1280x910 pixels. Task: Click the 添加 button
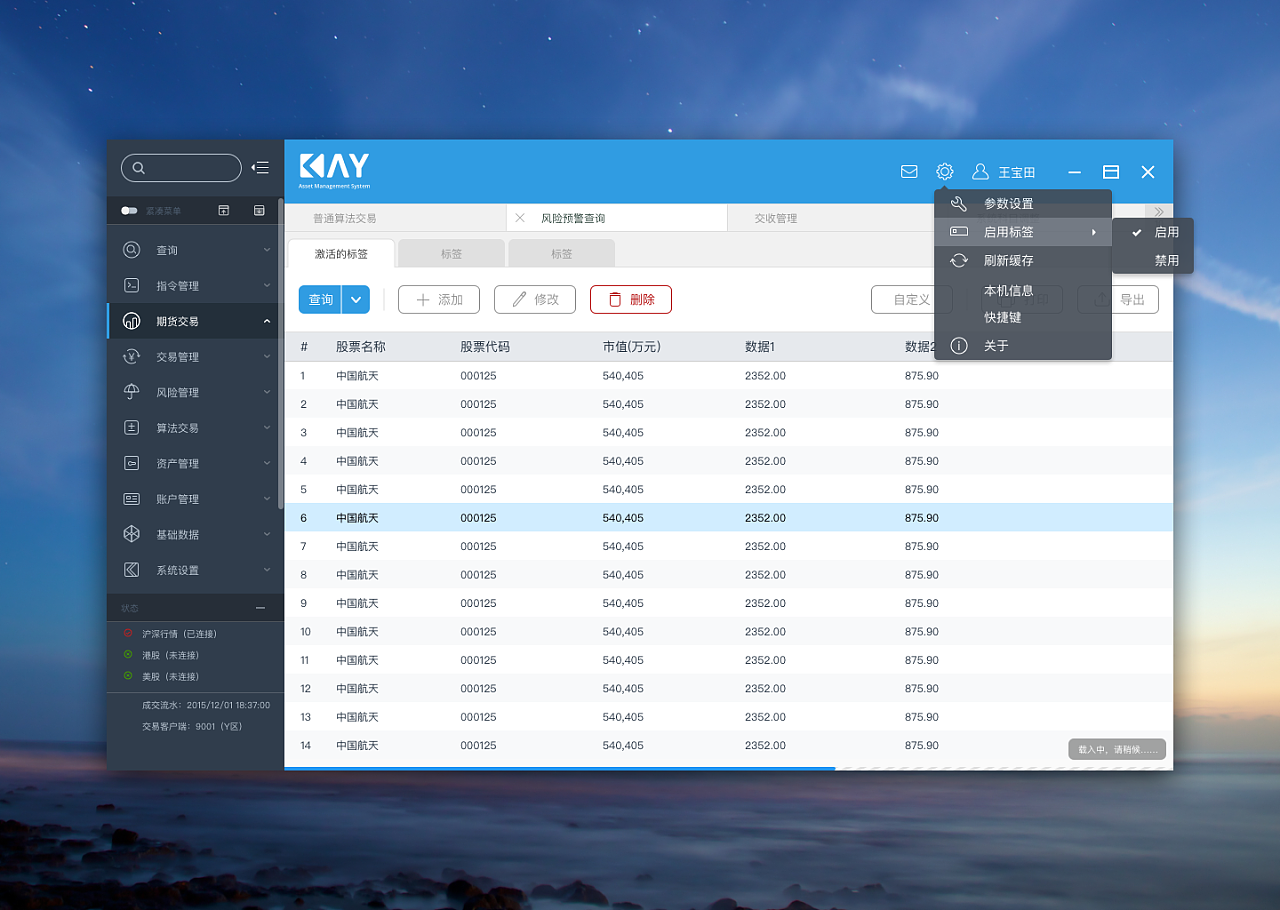[x=438, y=299]
